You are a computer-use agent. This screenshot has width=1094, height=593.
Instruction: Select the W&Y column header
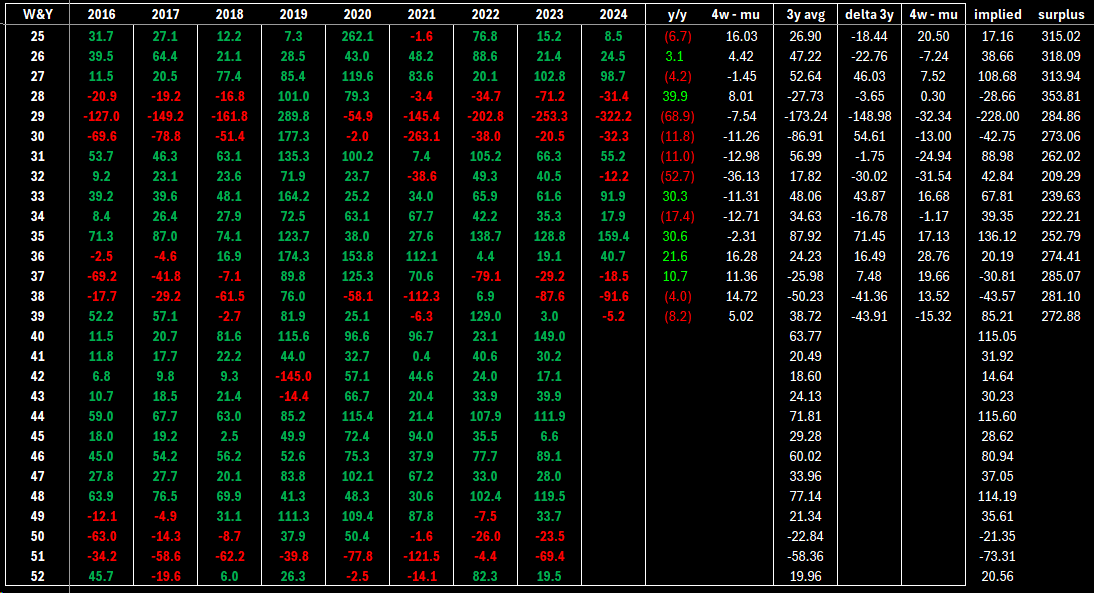pyautogui.click(x=38, y=15)
